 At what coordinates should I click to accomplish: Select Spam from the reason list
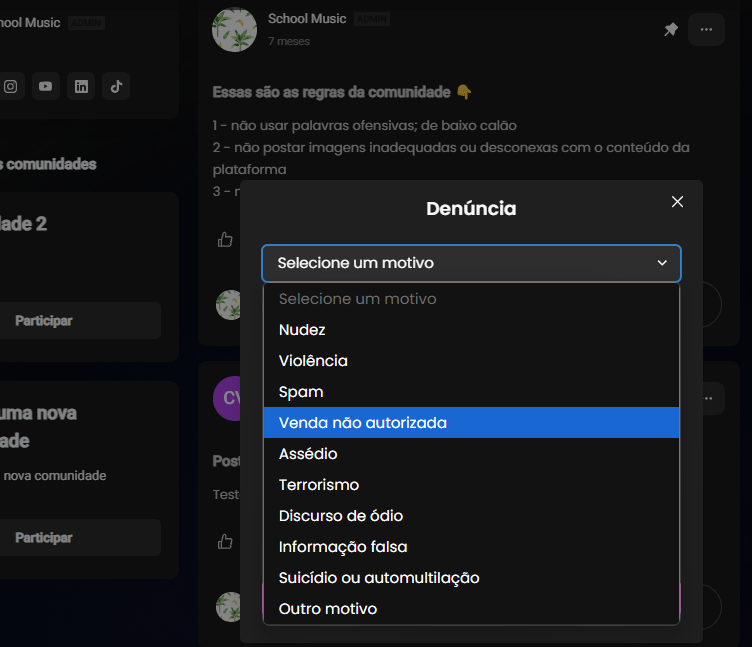(x=471, y=392)
